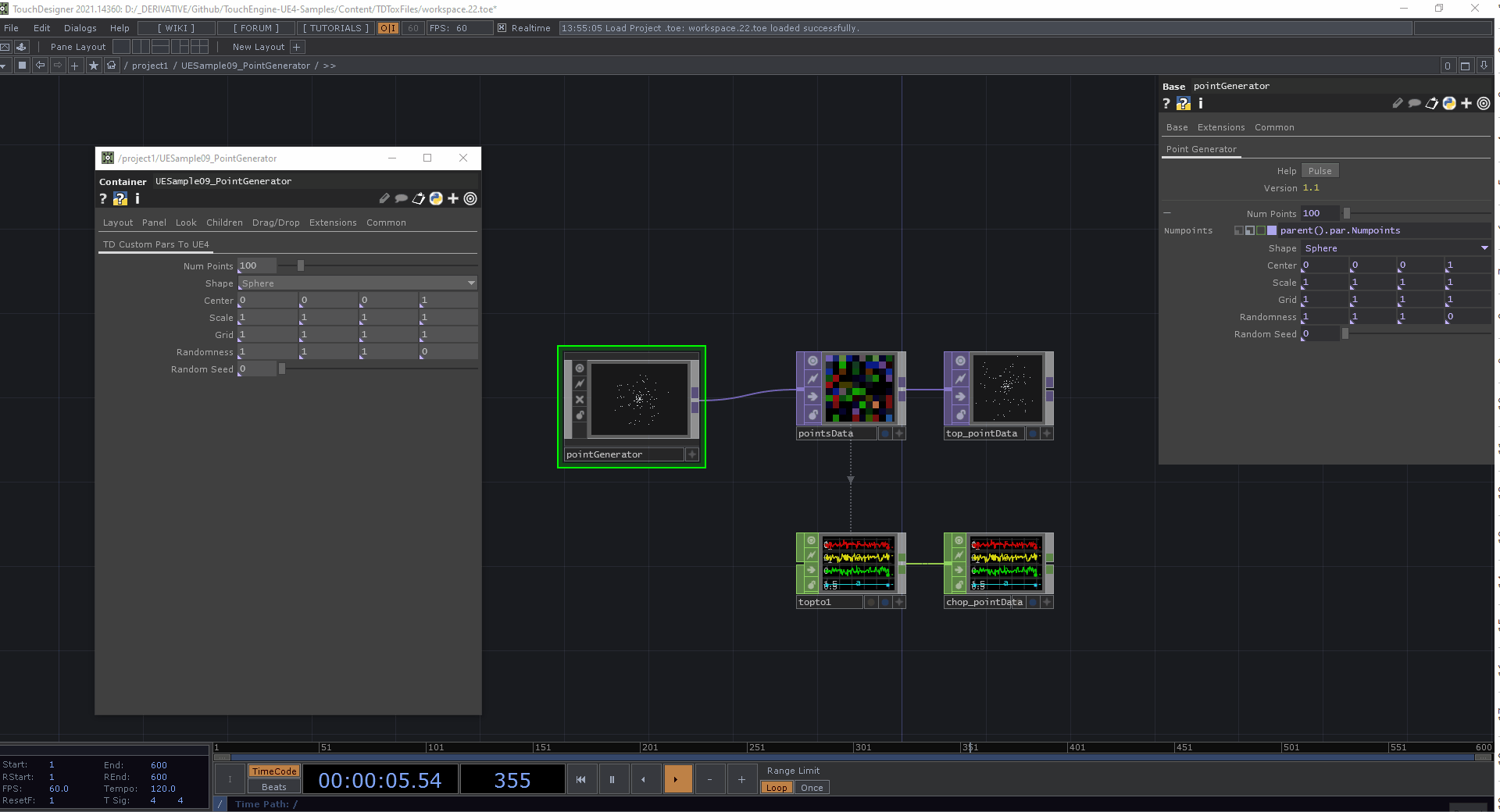
Task: Open the Shape dropdown showing Sphere
Action: [x=1483, y=248]
